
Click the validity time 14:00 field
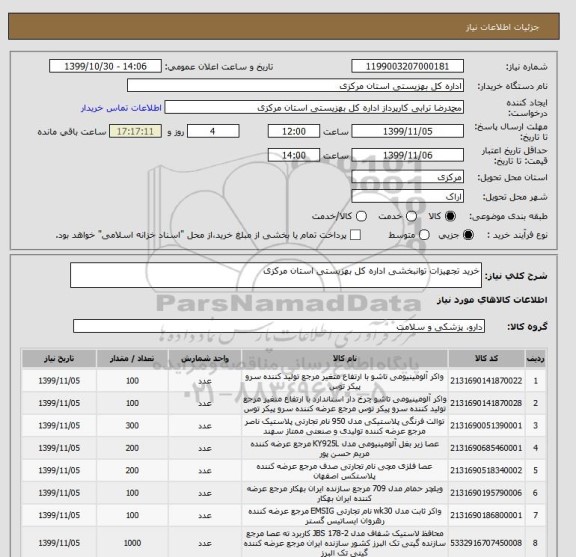coord(294,155)
